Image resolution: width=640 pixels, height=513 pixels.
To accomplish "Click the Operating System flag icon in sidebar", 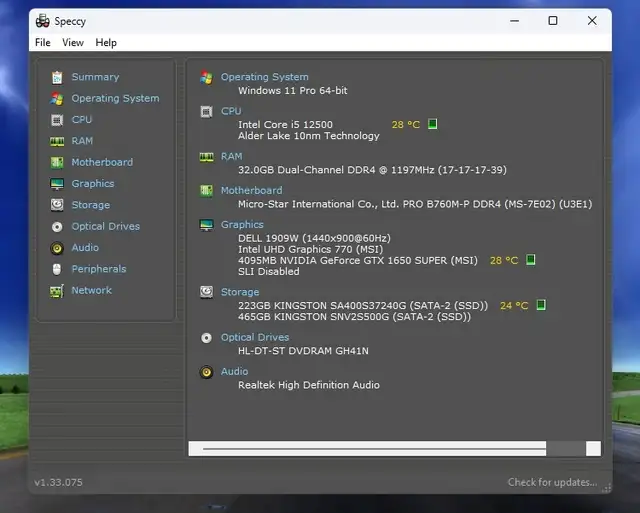I will (57, 98).
